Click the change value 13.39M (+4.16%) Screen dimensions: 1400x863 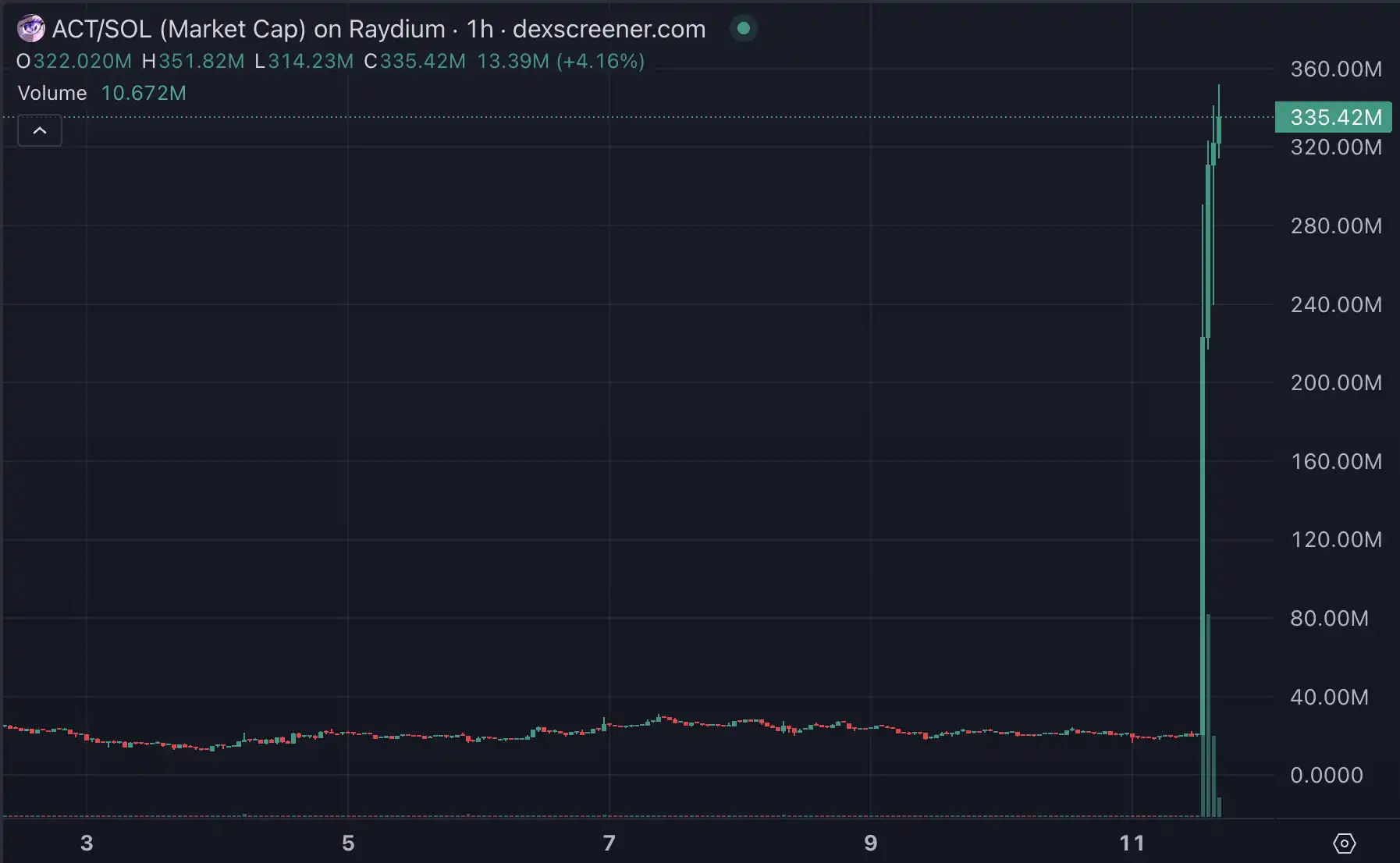pyautogui.click(x=561, y=61)
